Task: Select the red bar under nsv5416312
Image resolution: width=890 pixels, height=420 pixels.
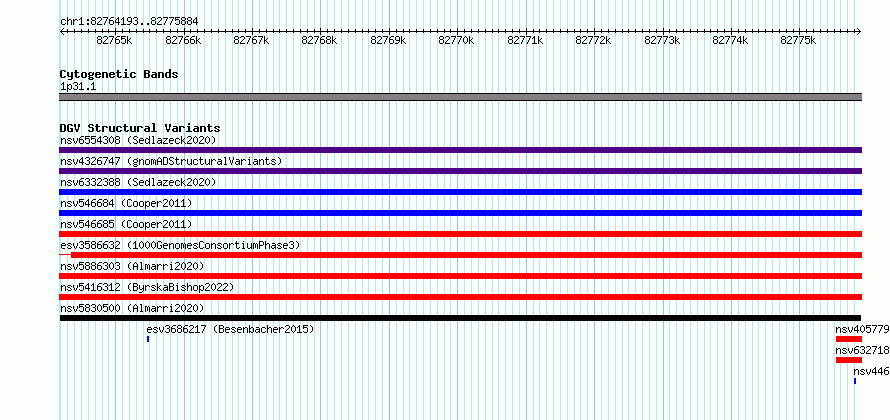Action: pos(461,297)
